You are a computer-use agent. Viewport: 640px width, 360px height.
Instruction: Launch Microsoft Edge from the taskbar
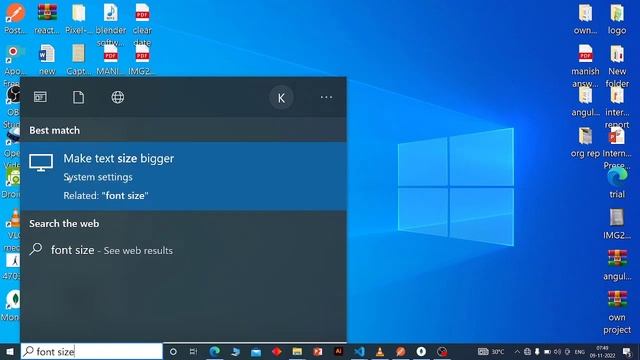point(214,351)
